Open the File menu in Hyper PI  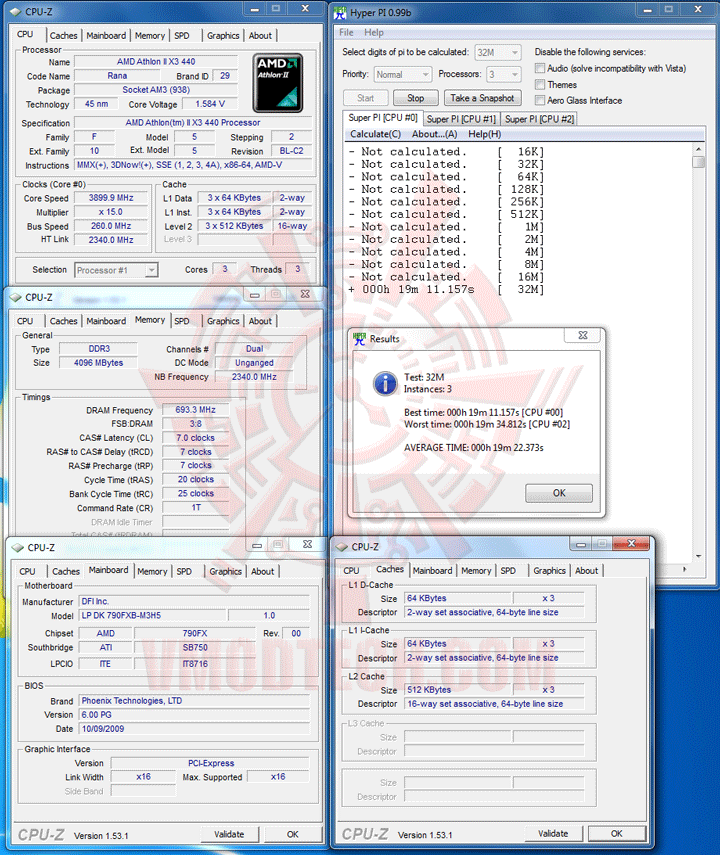(346, 33)
